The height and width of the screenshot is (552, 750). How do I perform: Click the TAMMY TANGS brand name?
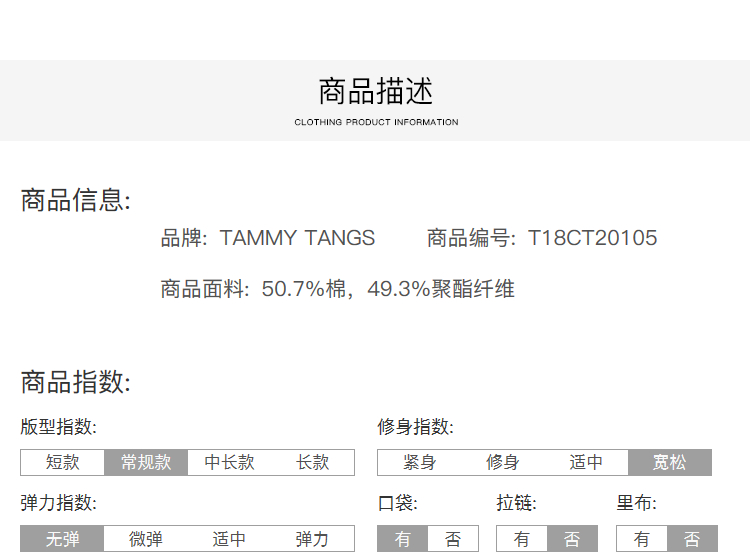(297, 238)
